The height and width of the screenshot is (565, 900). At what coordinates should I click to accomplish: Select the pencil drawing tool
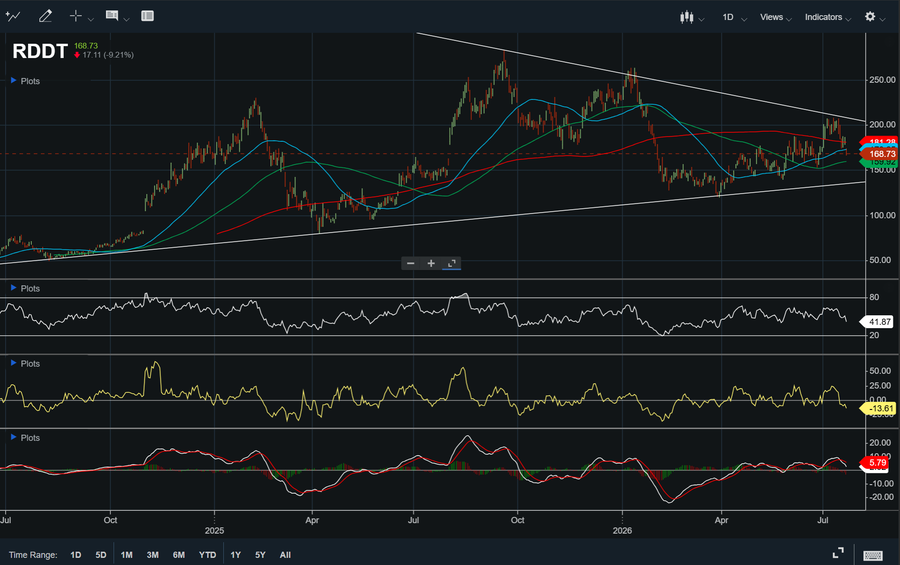(45, 16)
